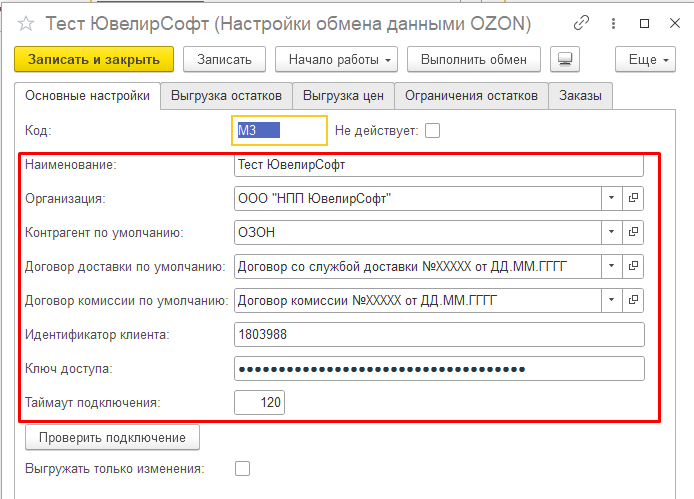Switch to Ограничения остатков tab

click(x=471, y=96)
